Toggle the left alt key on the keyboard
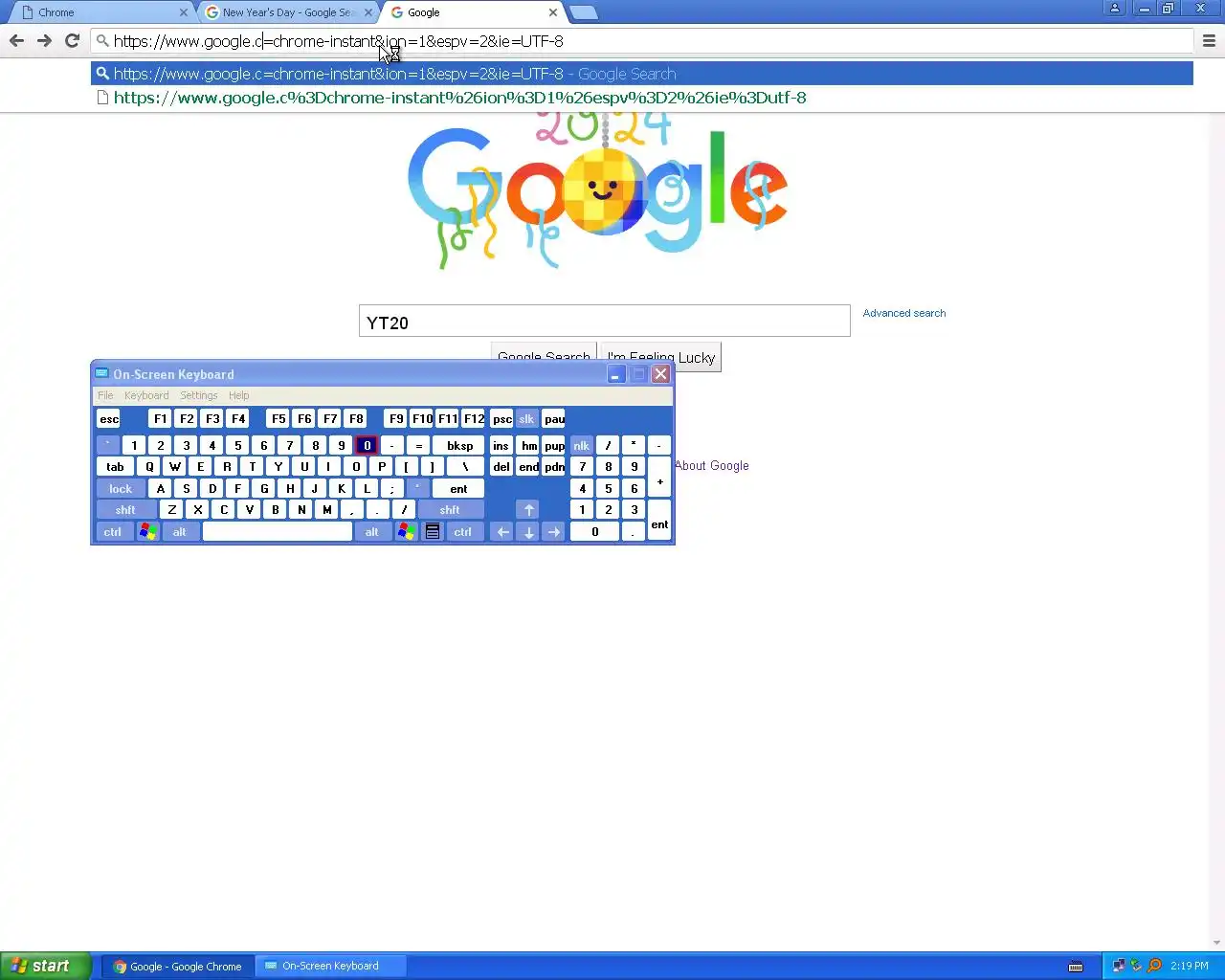This screenshot has height=980, width=1225. pos(180,532)
